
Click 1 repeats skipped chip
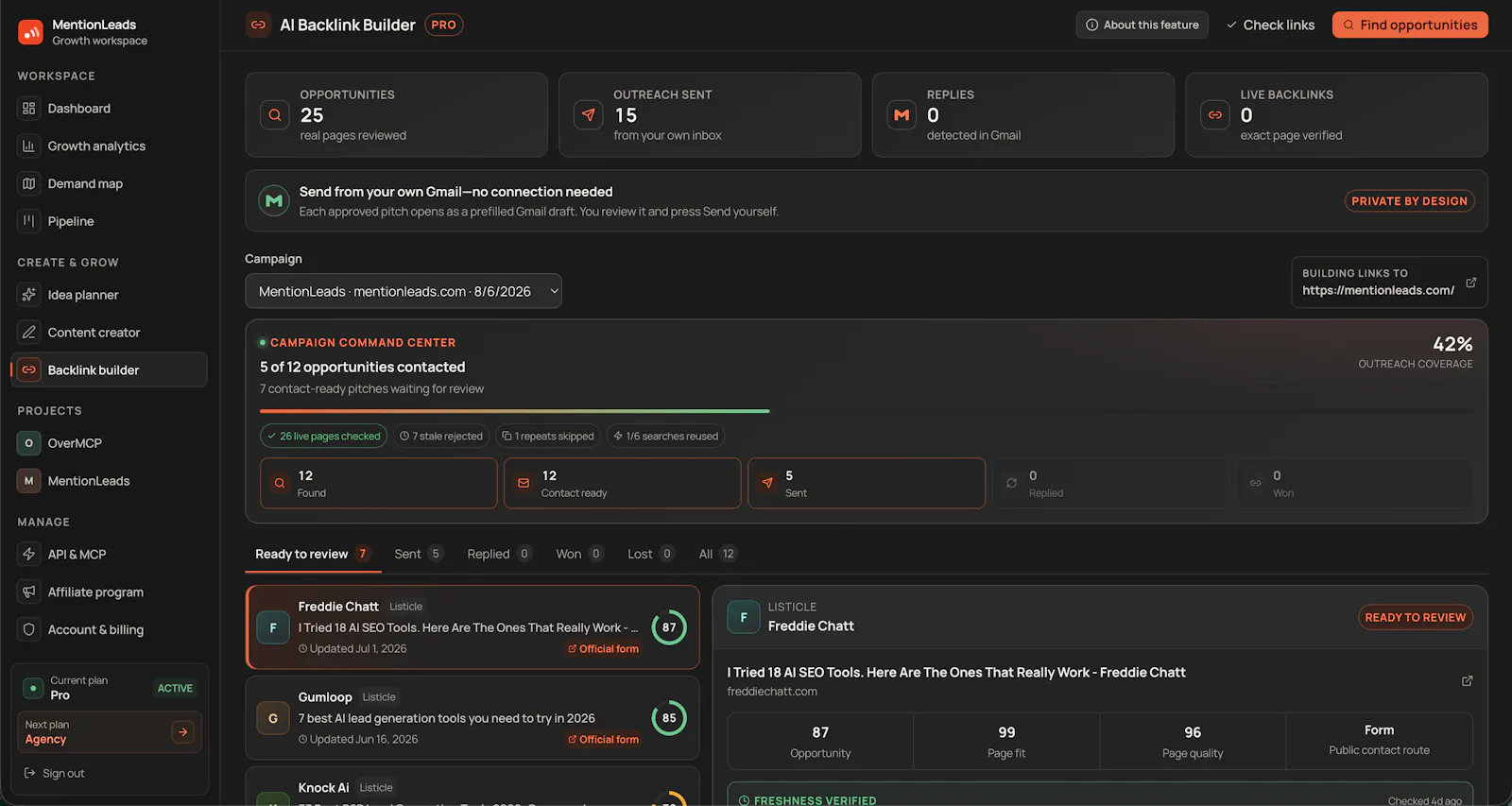548,437
